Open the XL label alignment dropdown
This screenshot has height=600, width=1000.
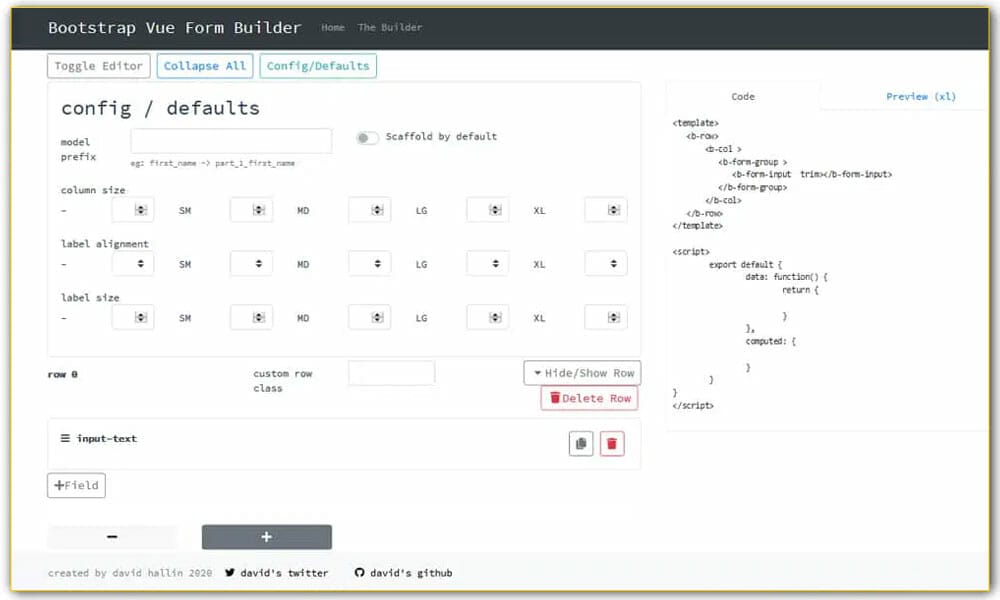click(x=606, y=263)
